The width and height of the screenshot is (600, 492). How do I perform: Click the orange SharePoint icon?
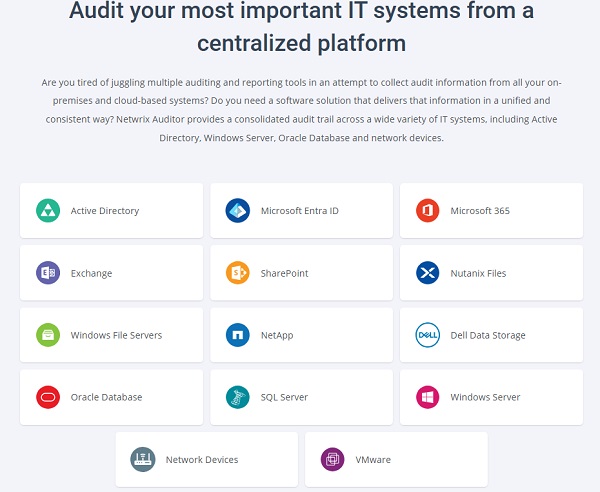point(238,273)
